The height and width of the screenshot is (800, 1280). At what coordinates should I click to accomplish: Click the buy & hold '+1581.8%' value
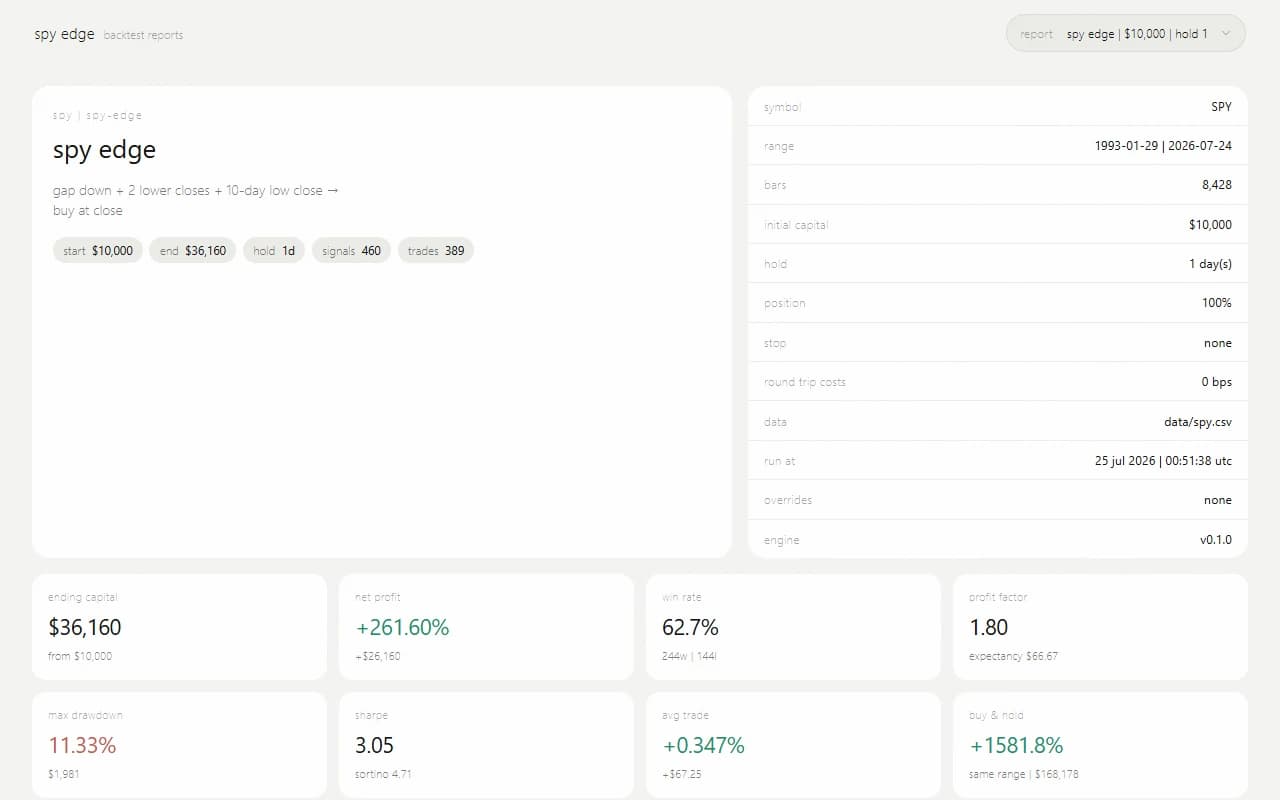pyautogui.click(x=1016, y=745)
